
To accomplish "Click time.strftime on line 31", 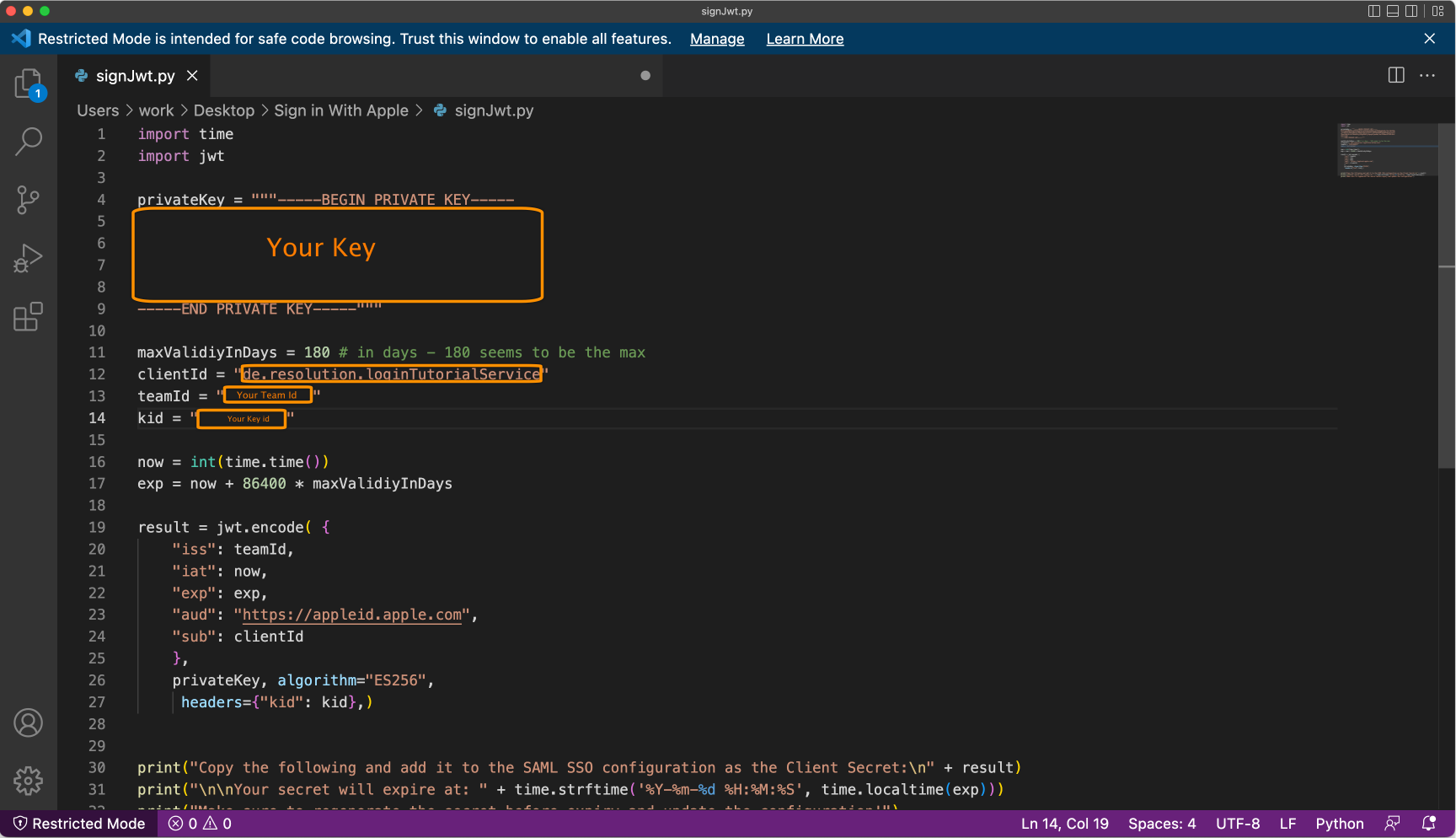I will [571, 790].
